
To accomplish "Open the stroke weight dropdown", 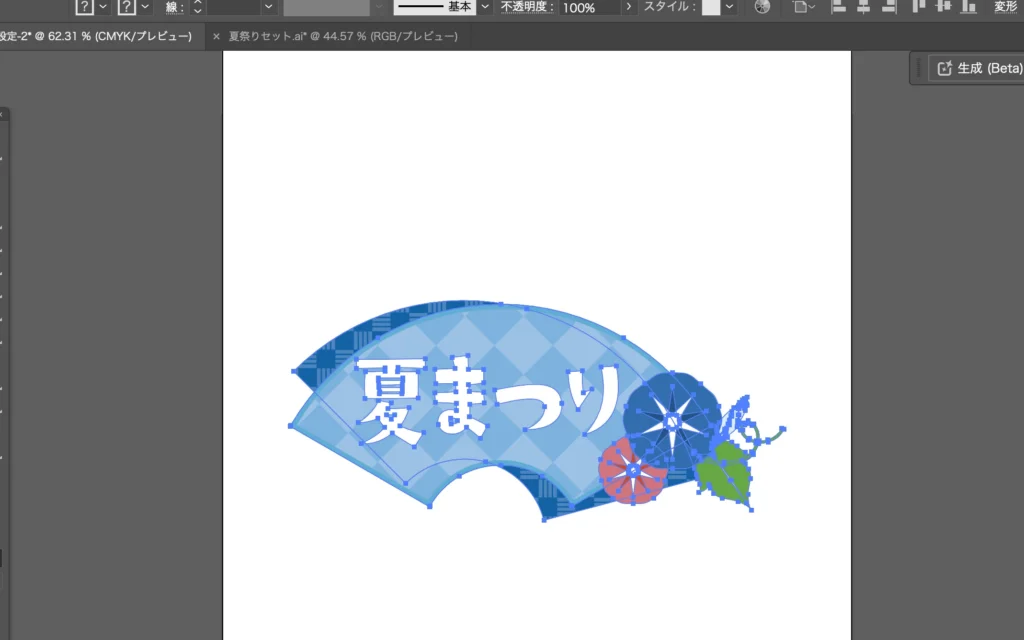I will click(x=268, y=7).
